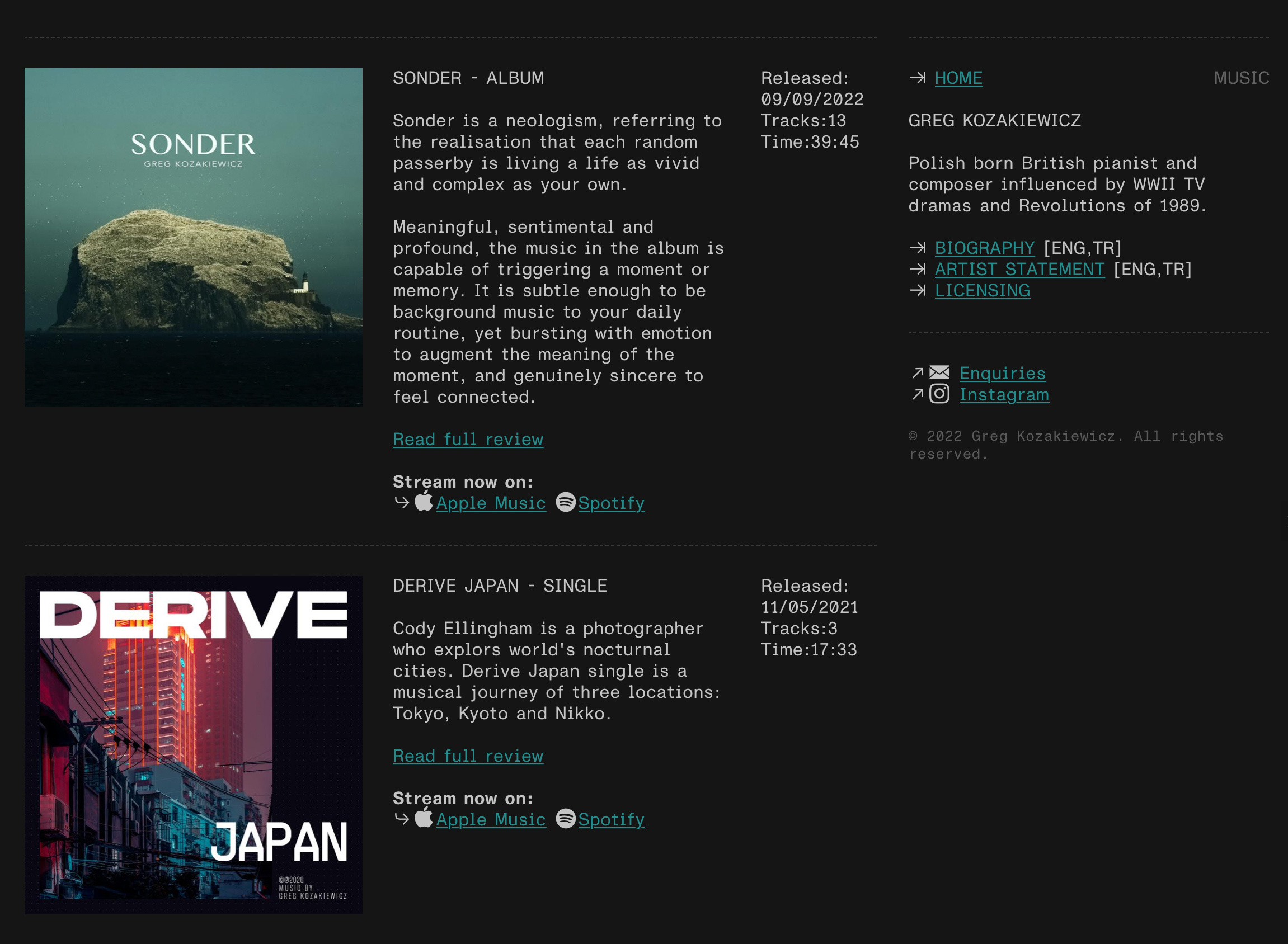
Task: Click the arrow icon before LICENSING
Action: tap(918, 290)
